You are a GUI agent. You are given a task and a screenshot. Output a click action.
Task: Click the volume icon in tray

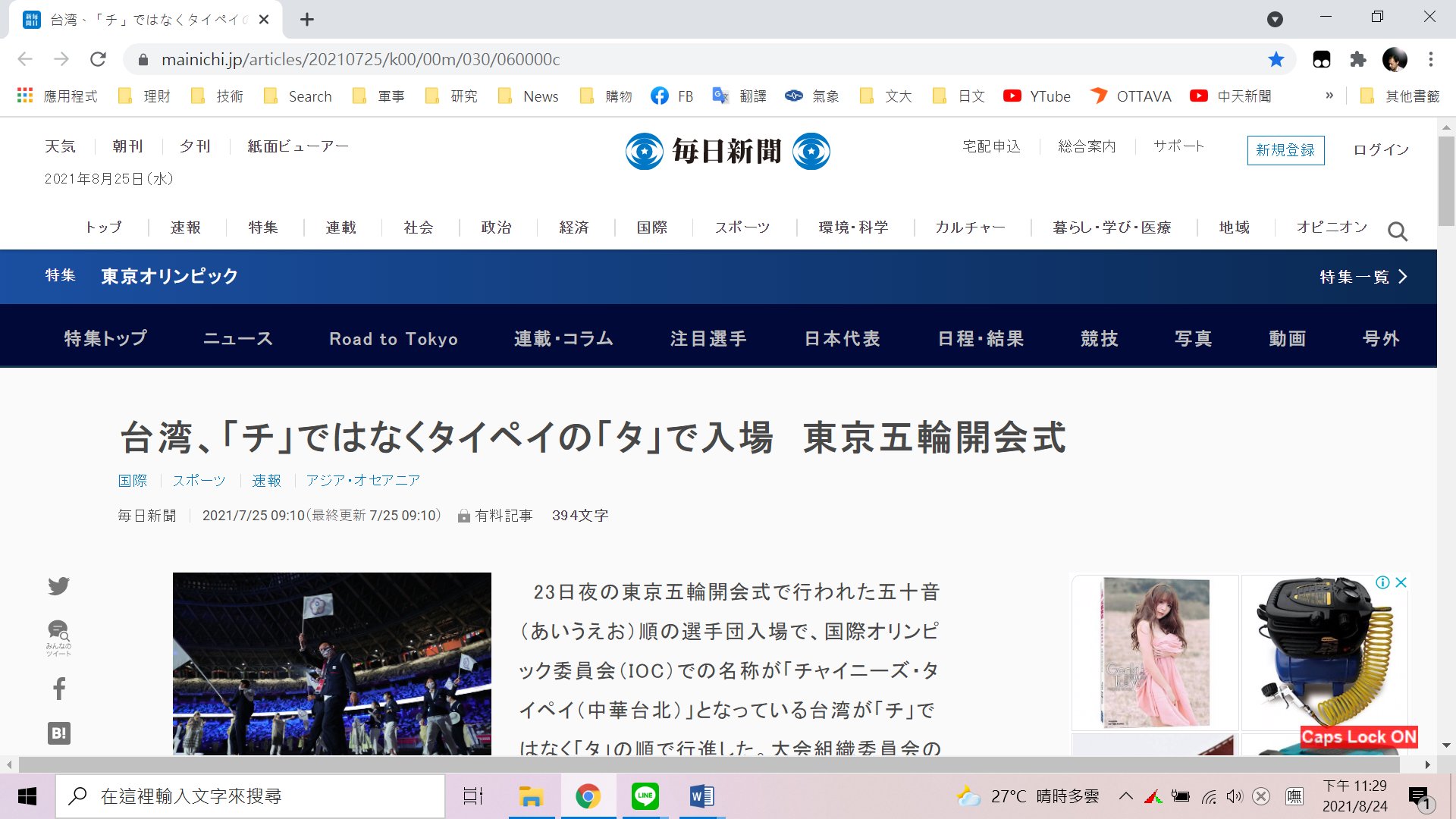click(1235, 796)
